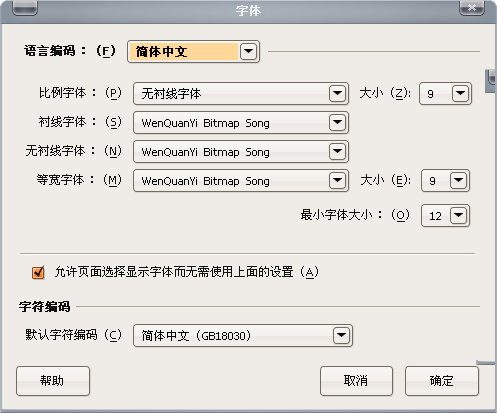Click the 确定 confirm button

click(442, 381)
